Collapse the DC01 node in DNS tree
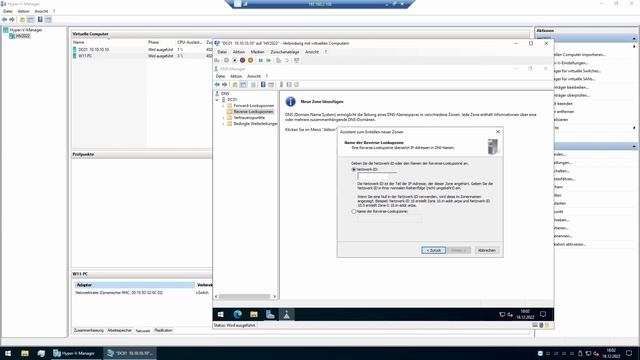The height and width of the screenshot is (360, 640). [217, 100]
